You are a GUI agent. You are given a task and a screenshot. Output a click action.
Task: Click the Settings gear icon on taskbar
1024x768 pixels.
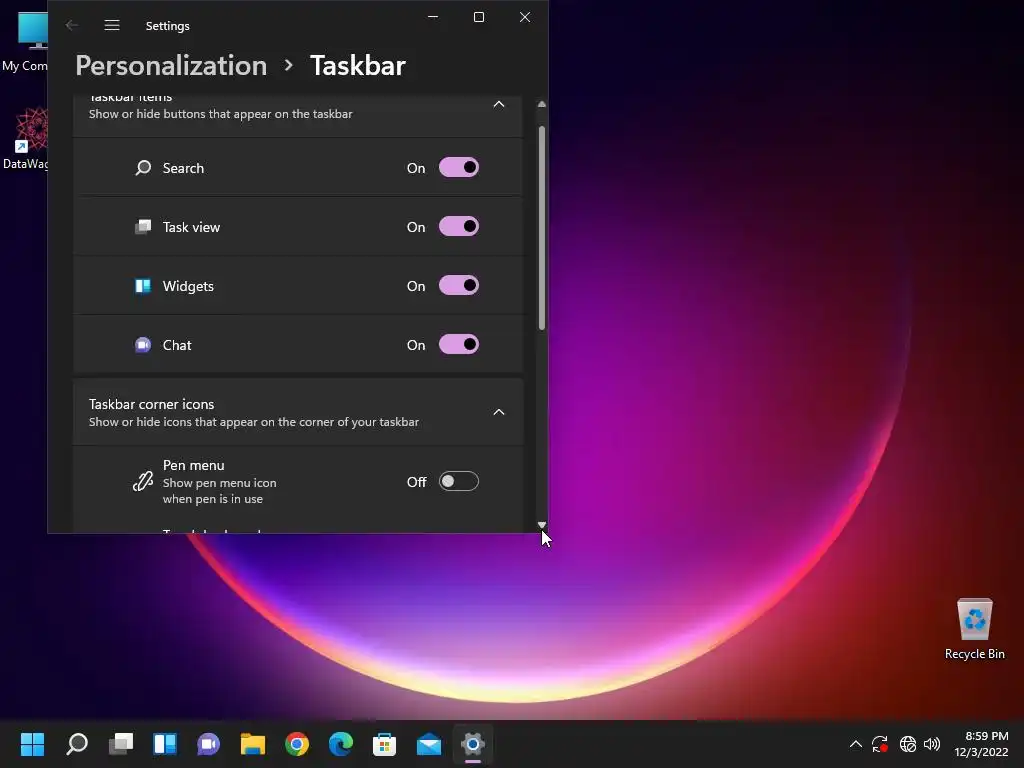tap(473, 743)
